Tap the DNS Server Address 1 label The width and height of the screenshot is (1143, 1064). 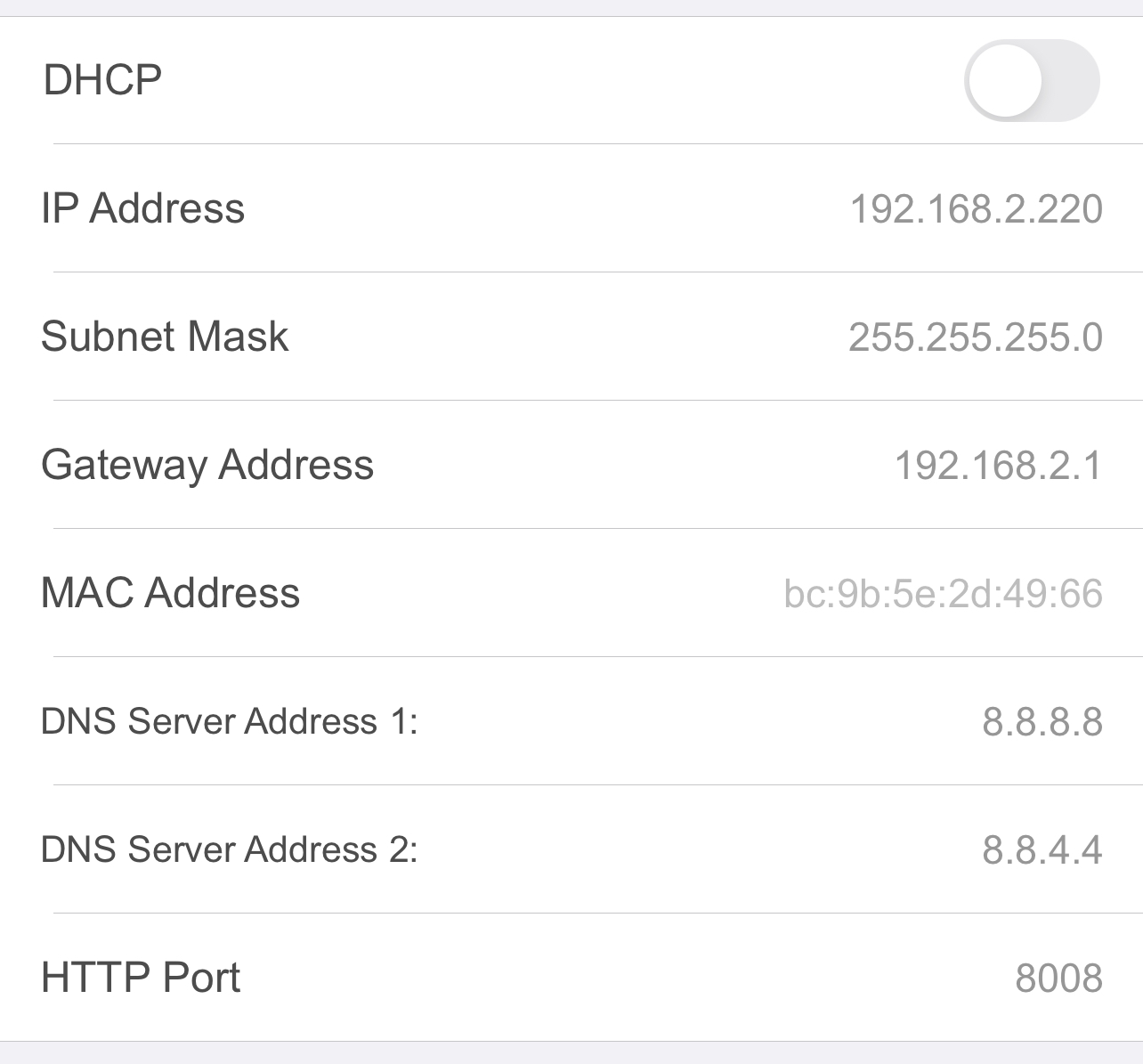229,721
